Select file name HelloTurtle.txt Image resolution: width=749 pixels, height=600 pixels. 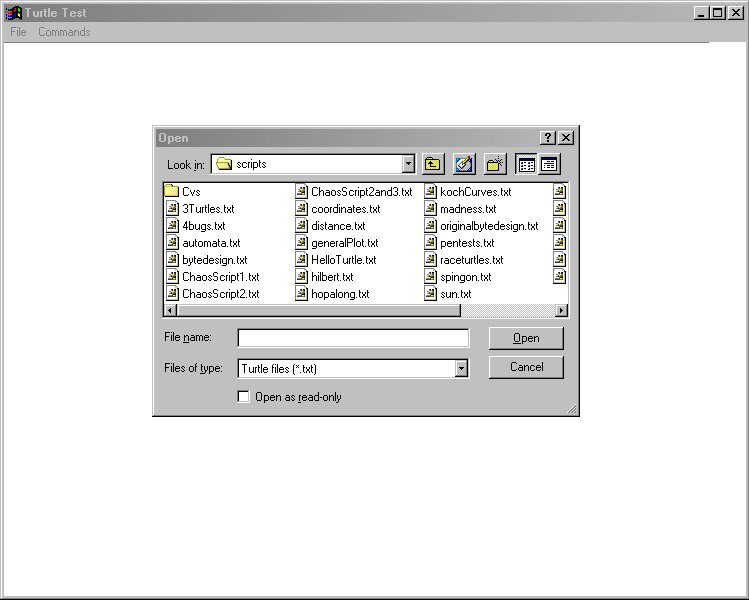[344, 260]
